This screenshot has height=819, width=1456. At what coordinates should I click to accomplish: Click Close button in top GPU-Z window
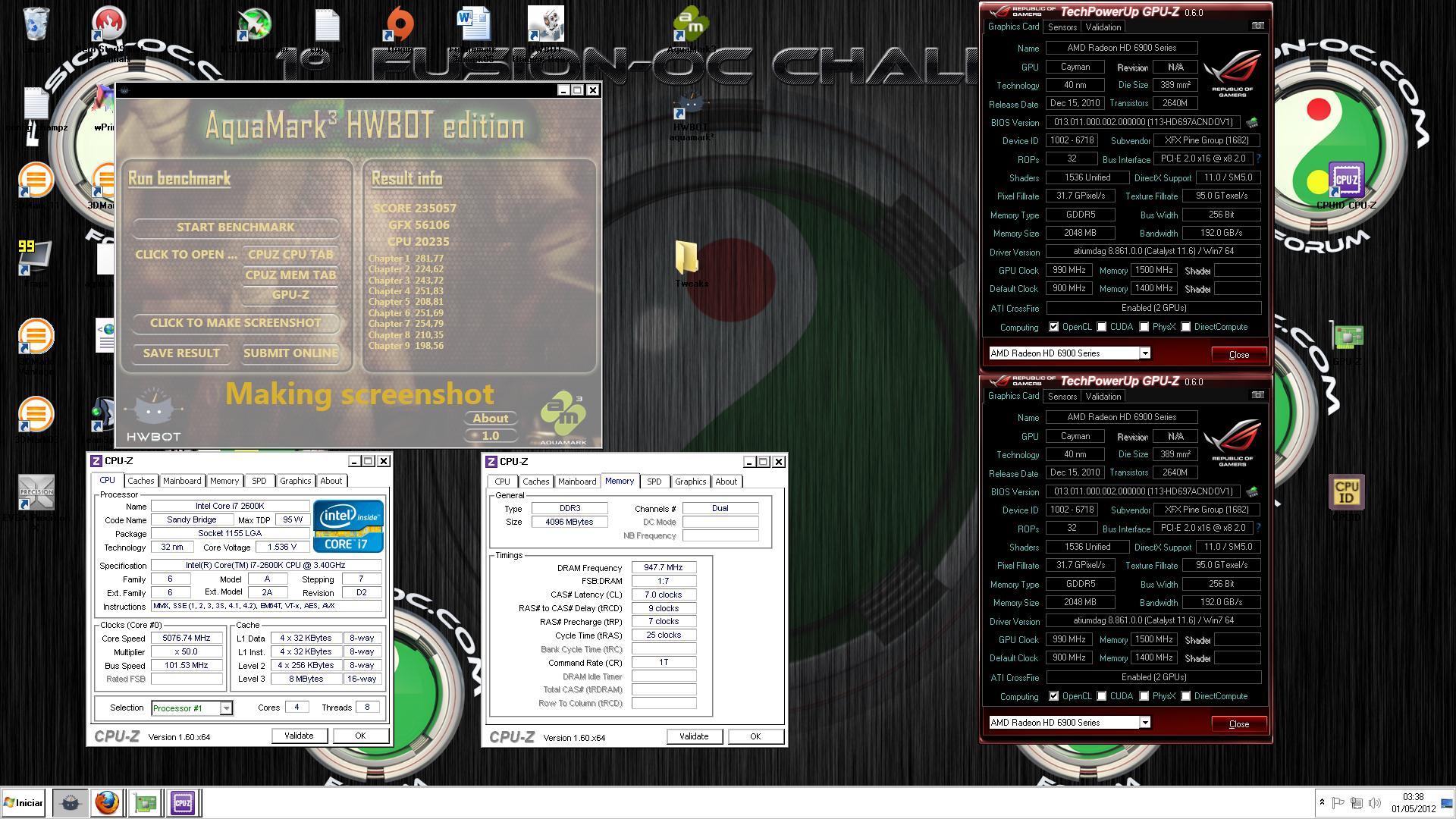point(1238,355)
